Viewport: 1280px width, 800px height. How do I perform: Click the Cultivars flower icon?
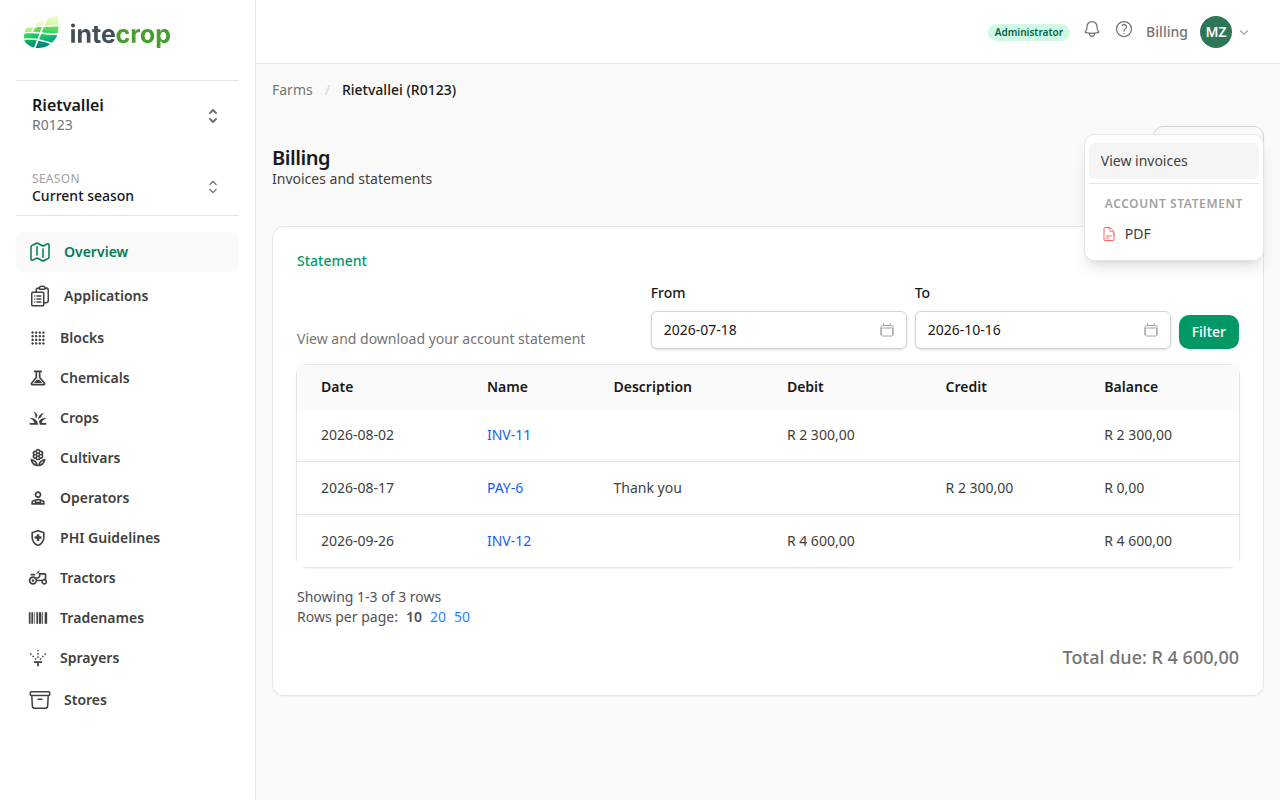pyautogui.click(x=38, y=458)
